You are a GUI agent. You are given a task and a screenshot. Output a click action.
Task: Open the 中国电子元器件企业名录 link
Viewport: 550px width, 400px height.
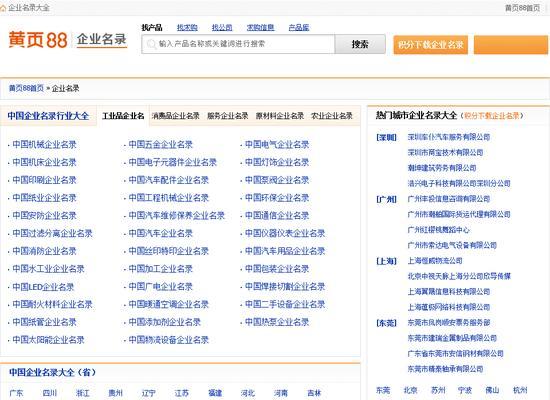[x=173, y=162]
